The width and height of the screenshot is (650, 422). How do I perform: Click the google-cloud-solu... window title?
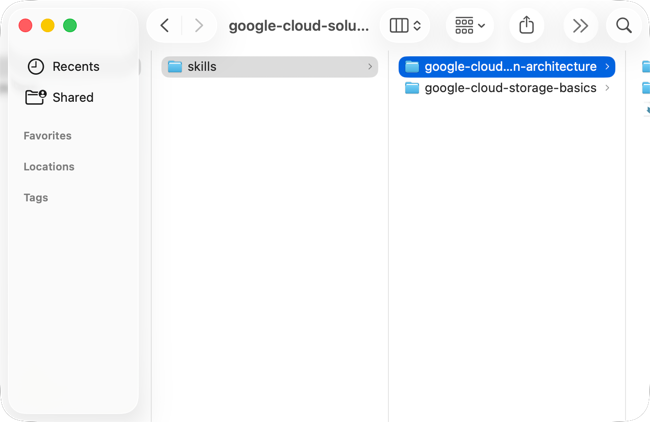(x=298, y=26)
